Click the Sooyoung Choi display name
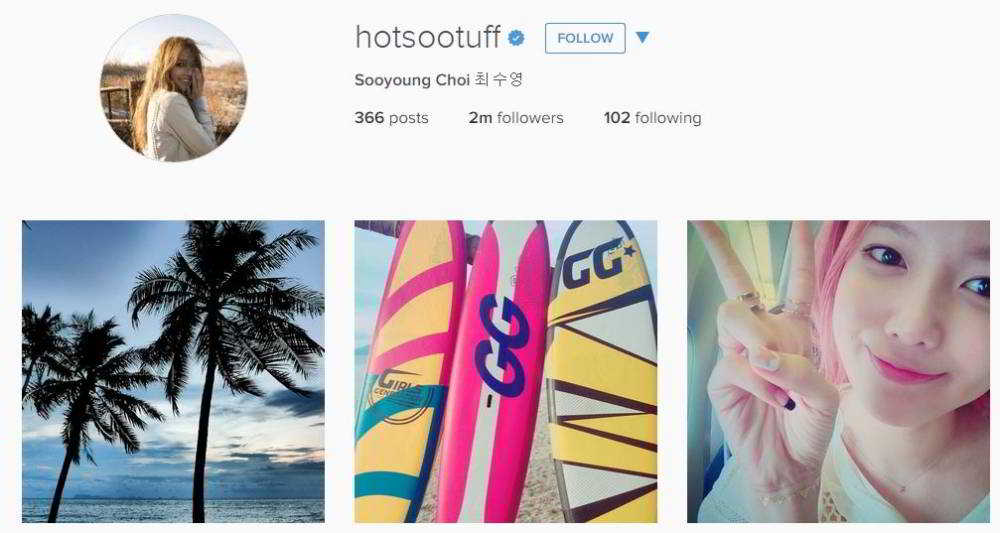 tap(412, 80)
